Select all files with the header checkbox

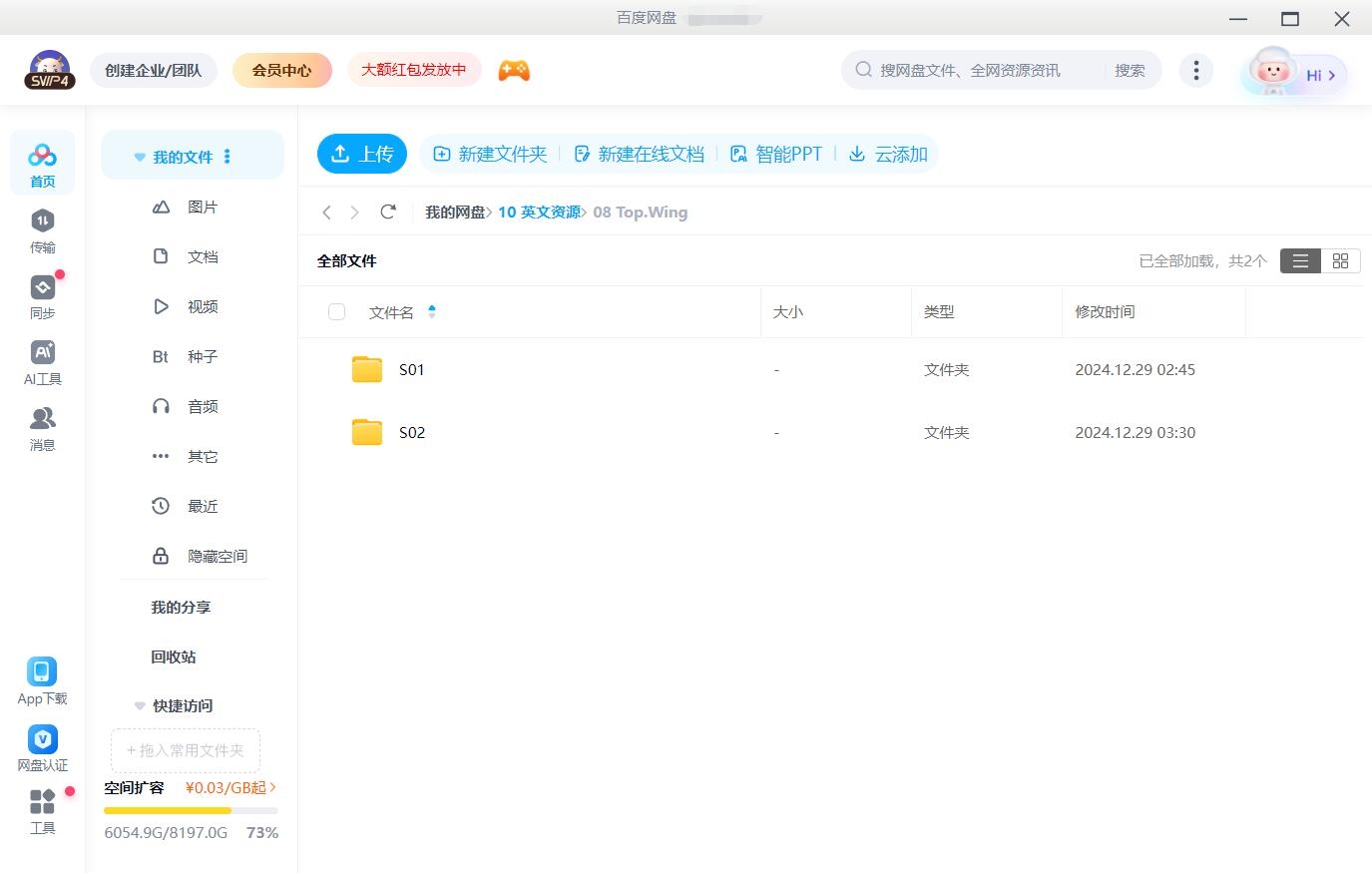point(336,311)
